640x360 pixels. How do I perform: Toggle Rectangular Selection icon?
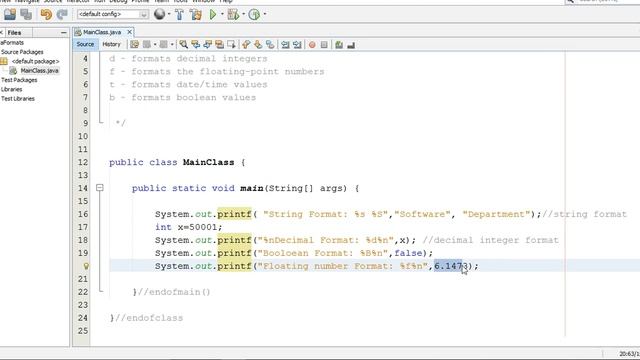click(231, 44)
